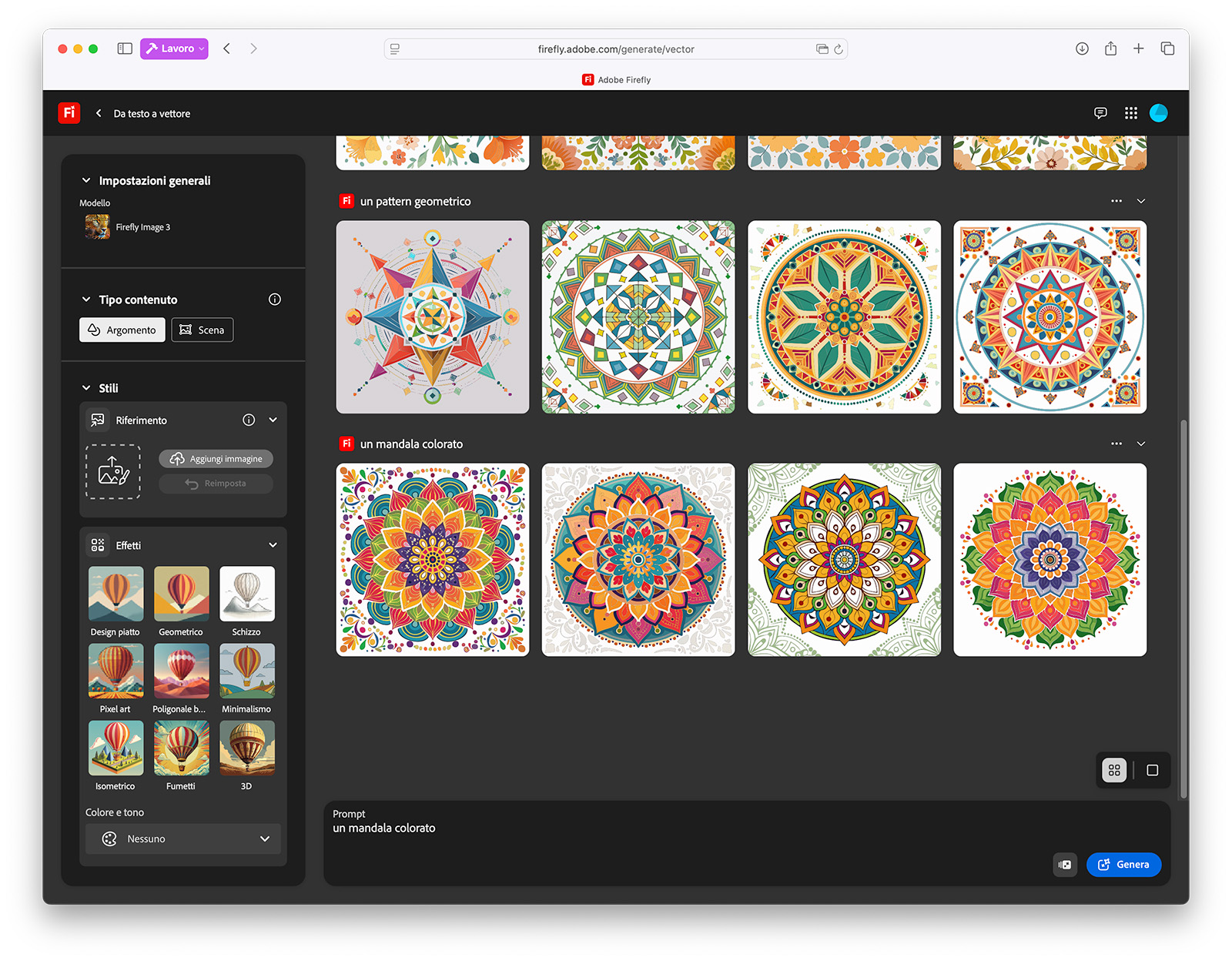Open more options for 'un mandala colorato'

(x=1116, y=444)
